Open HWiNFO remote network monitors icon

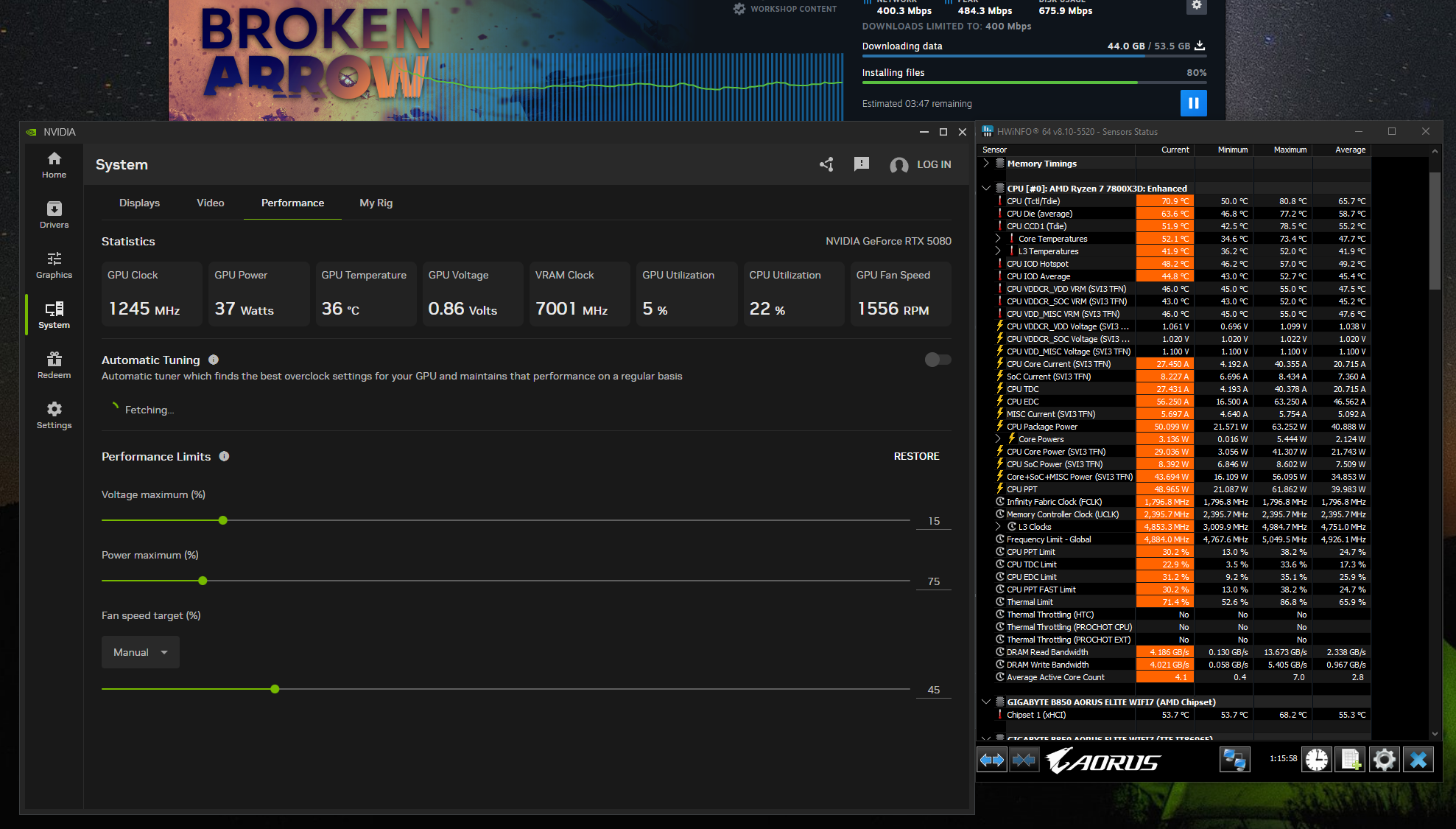(x=1234, y=759)
